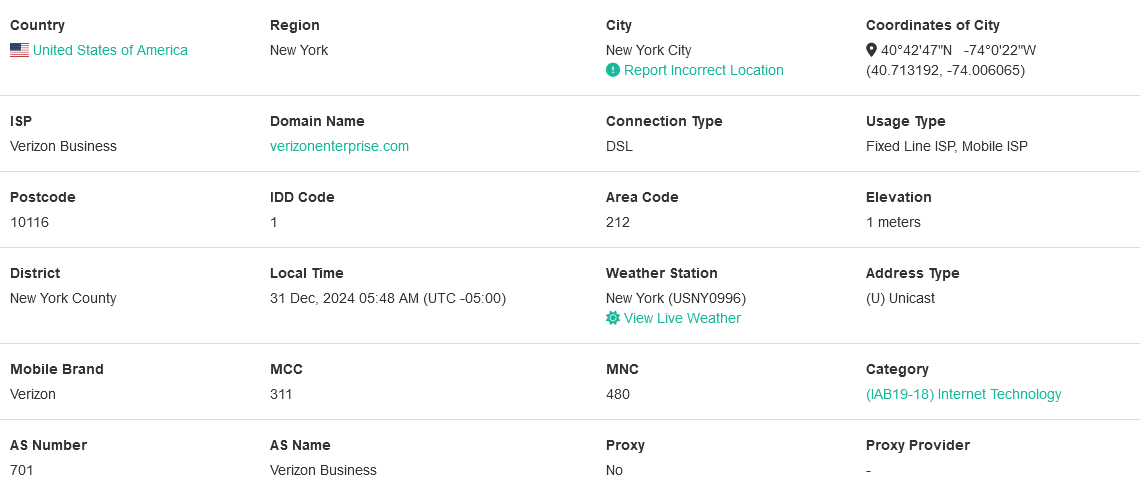Open the View Live Weather link
Viewport: 1140px width, 494px height.
pyautogui.click(x=682, y=318)
